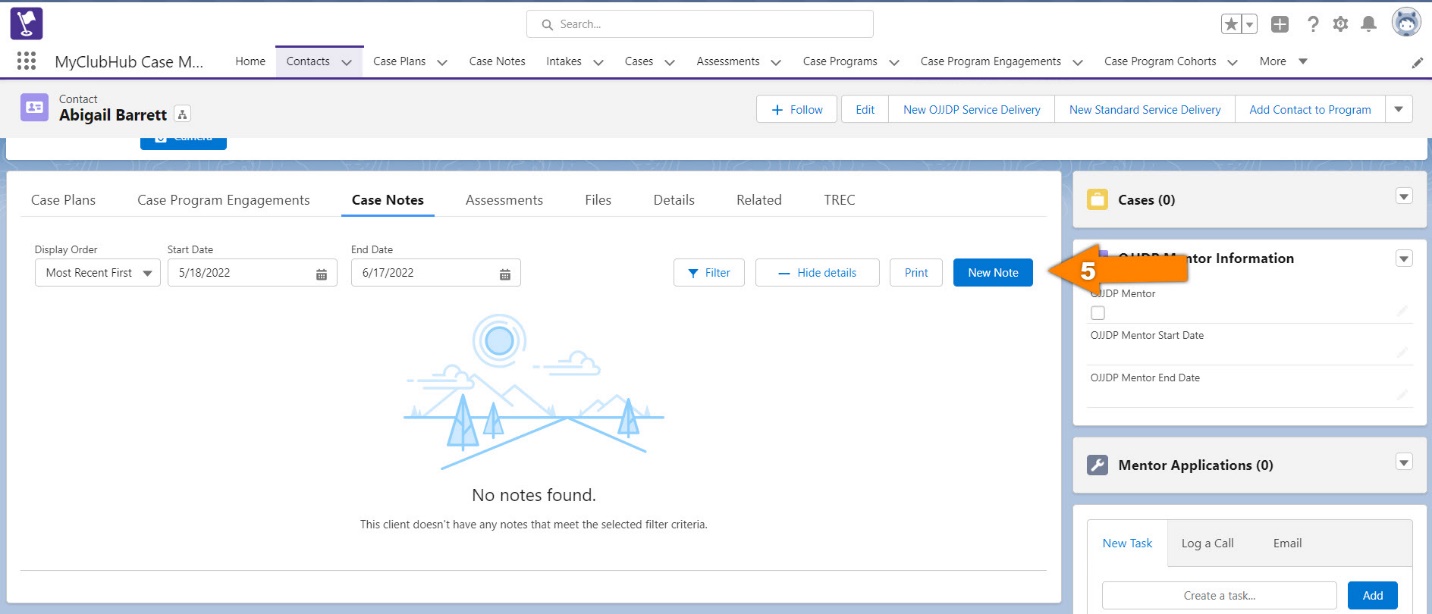Click the user avatar profile icon

pos(1406,22)
